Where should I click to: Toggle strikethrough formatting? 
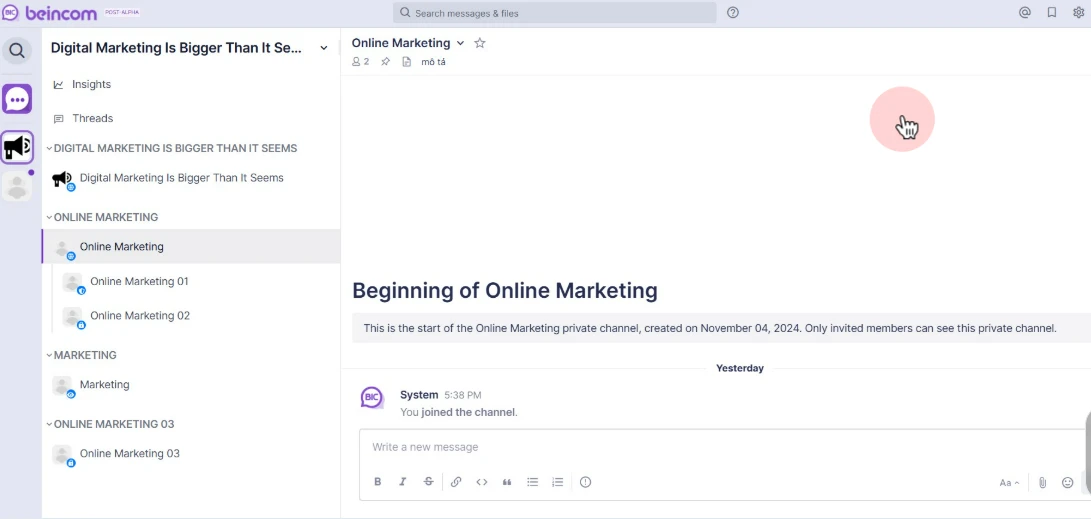point(429,481)
